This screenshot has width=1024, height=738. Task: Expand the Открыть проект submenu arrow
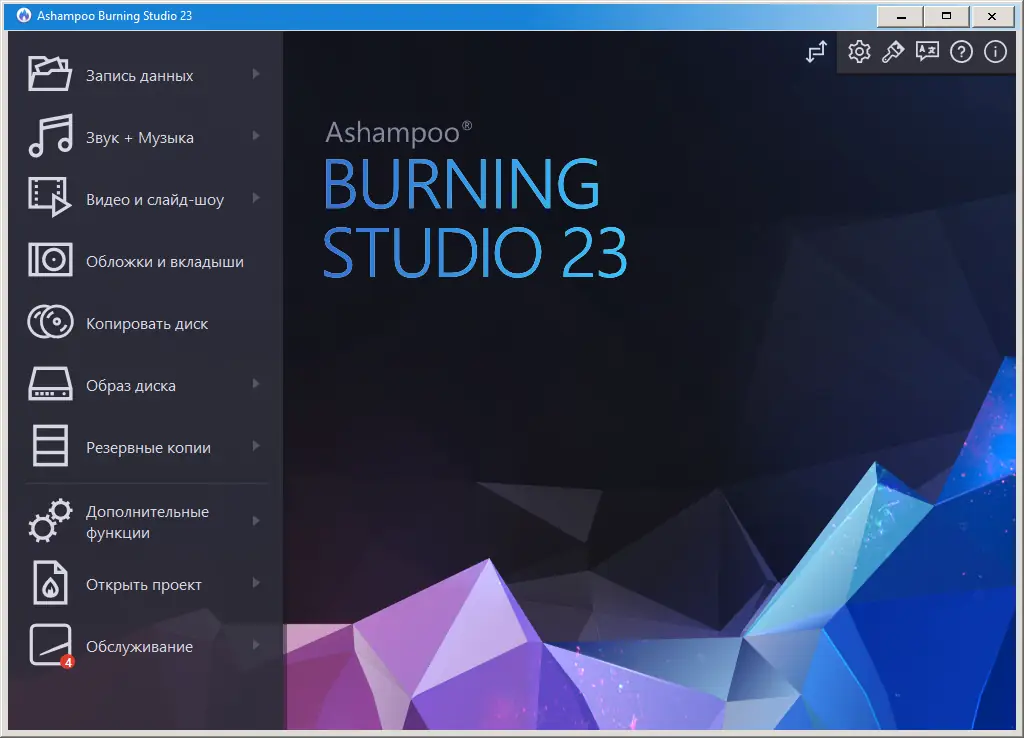pyautogui.click(x=256, y=583)
